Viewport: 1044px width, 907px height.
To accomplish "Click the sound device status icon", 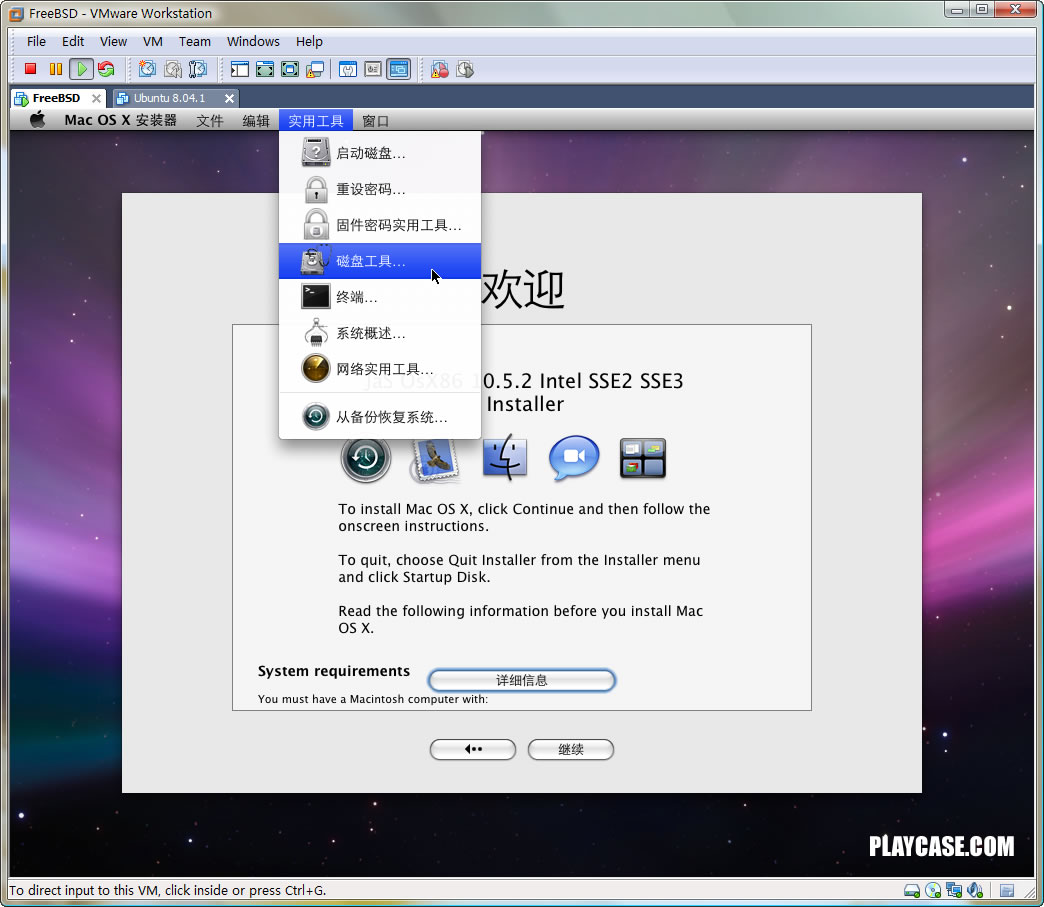I will [975, 890].
